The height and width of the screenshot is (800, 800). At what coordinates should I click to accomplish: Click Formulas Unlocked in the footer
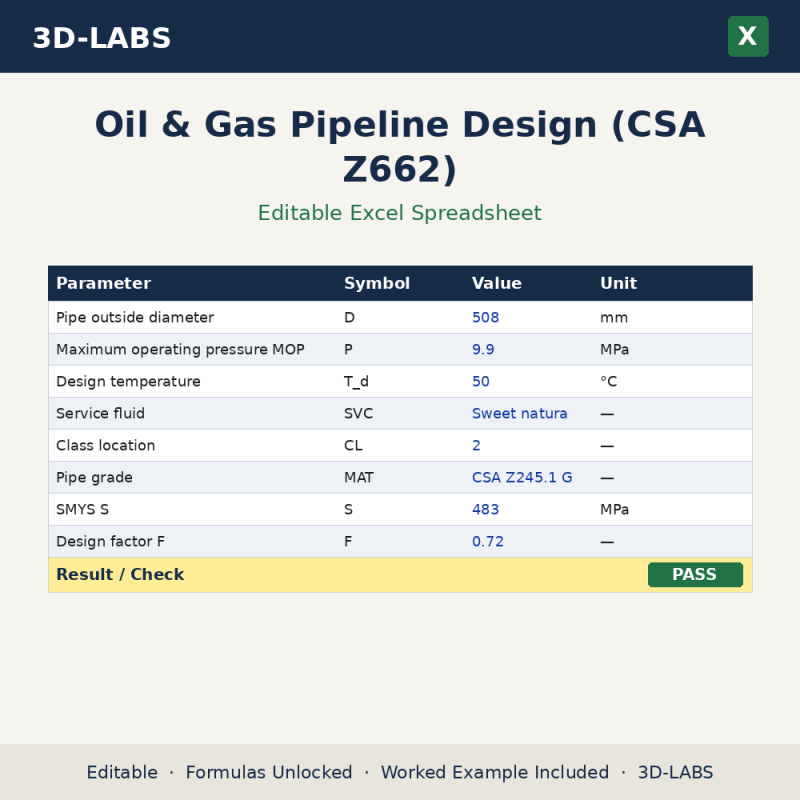(x=269, y=772)
